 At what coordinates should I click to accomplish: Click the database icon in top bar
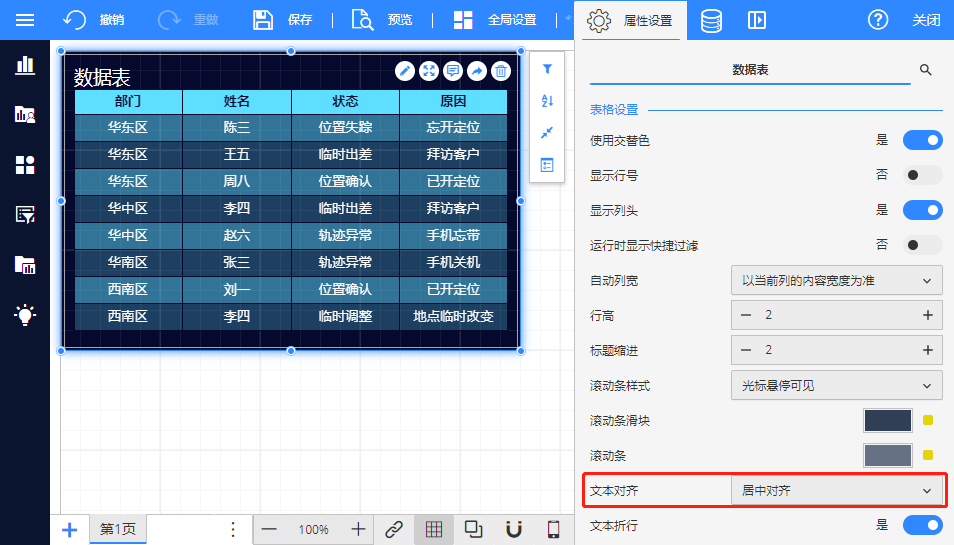coord(711,20)
